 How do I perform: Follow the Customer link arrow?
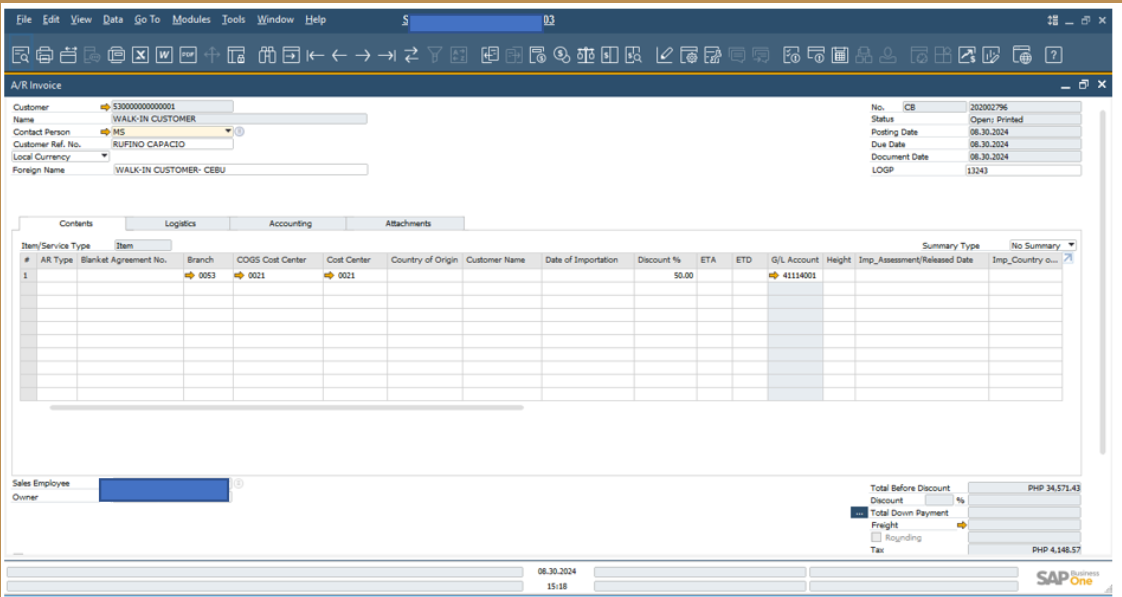[105, 107]
